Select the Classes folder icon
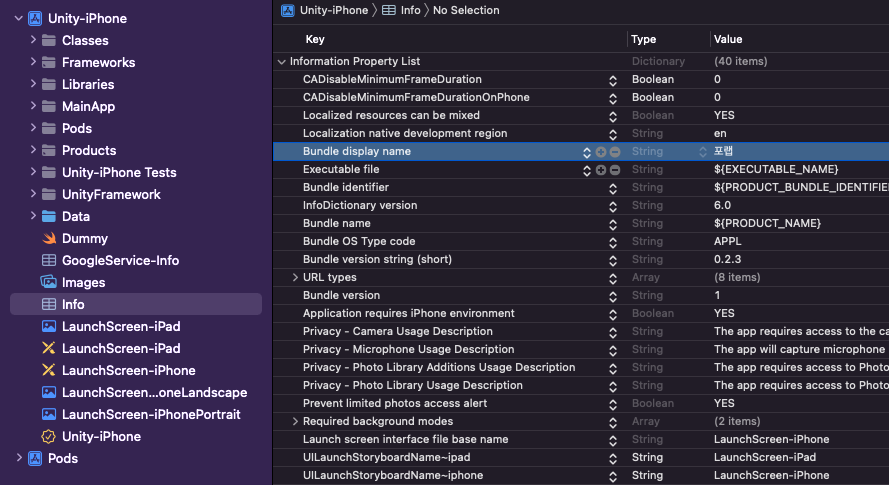This screenshot has width=889, height=485. 49,40
